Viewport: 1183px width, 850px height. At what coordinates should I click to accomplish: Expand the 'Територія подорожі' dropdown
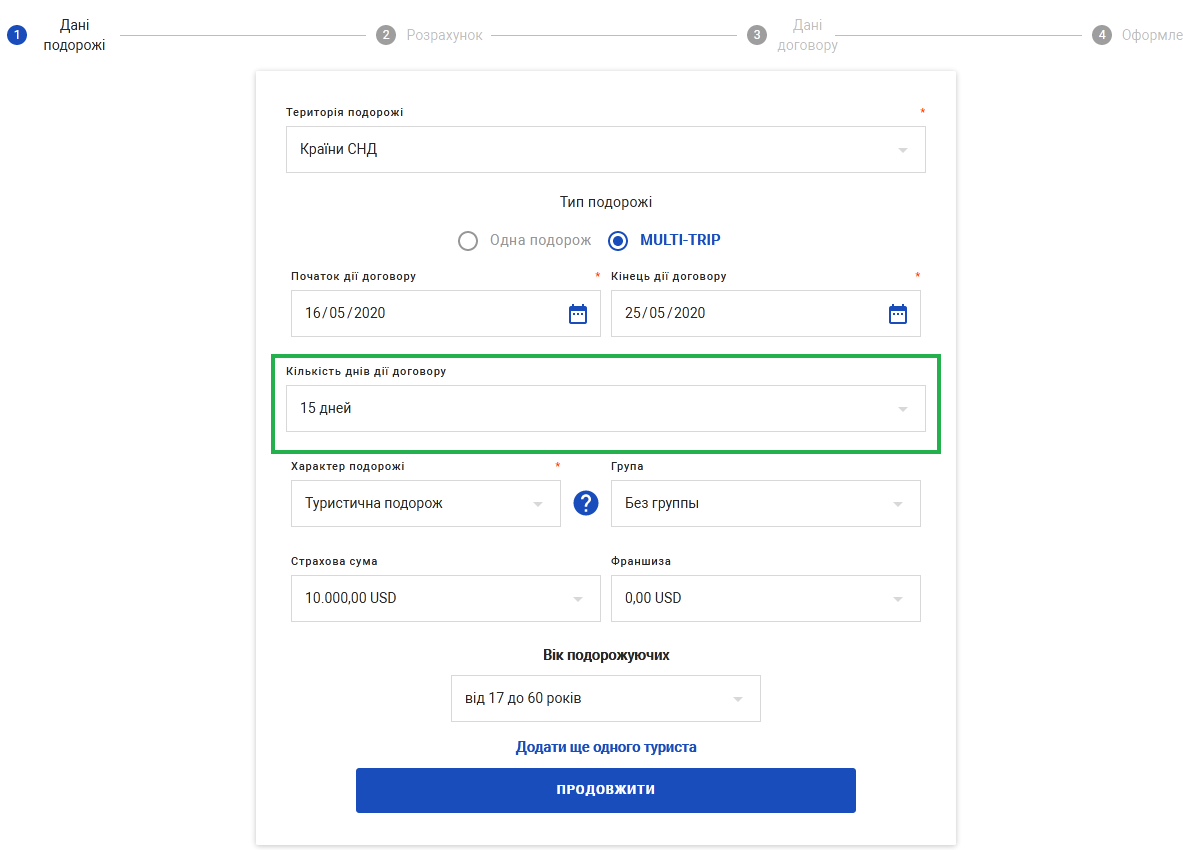click(605, 150)
